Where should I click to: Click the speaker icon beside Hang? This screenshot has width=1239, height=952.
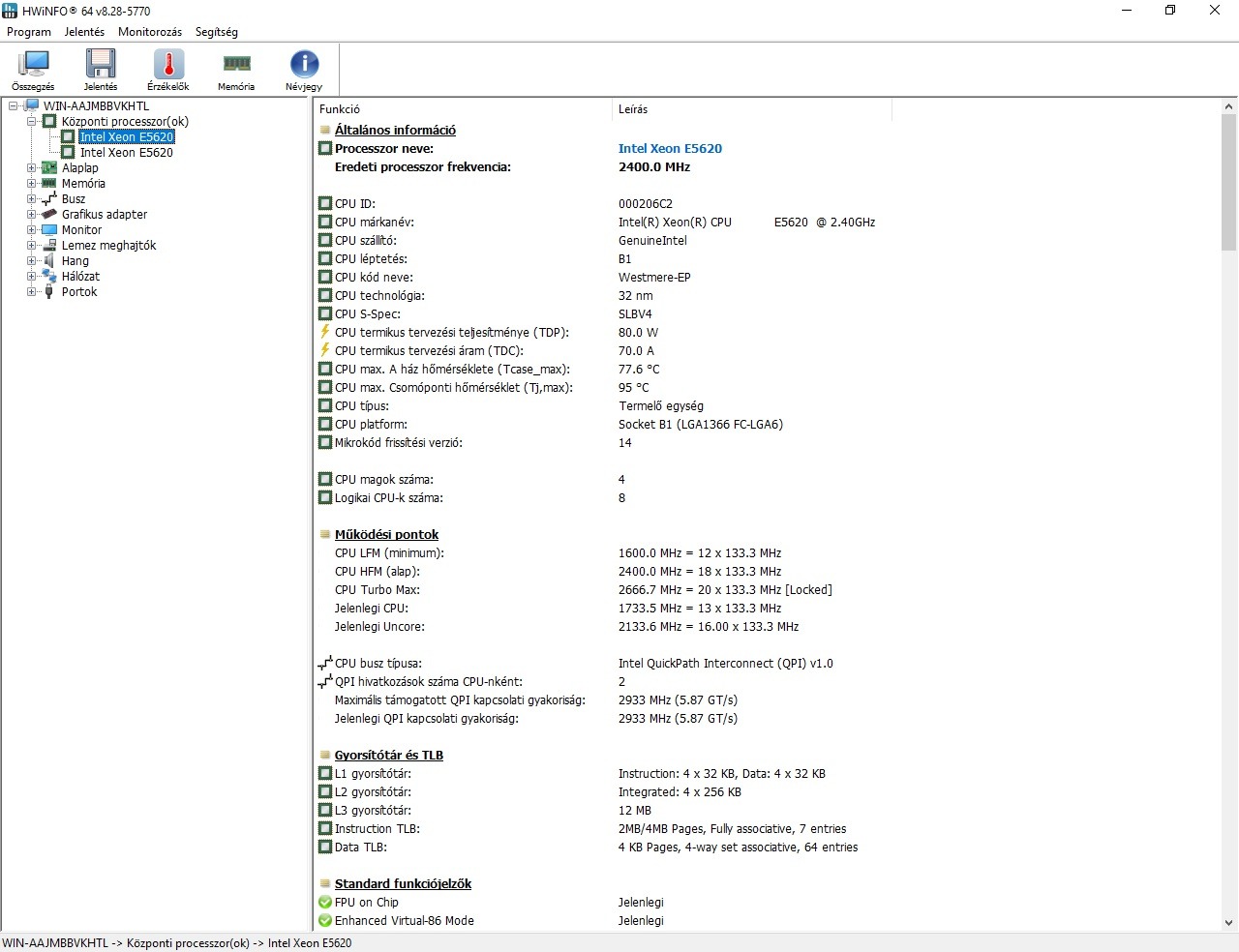(x=49, y=260)
